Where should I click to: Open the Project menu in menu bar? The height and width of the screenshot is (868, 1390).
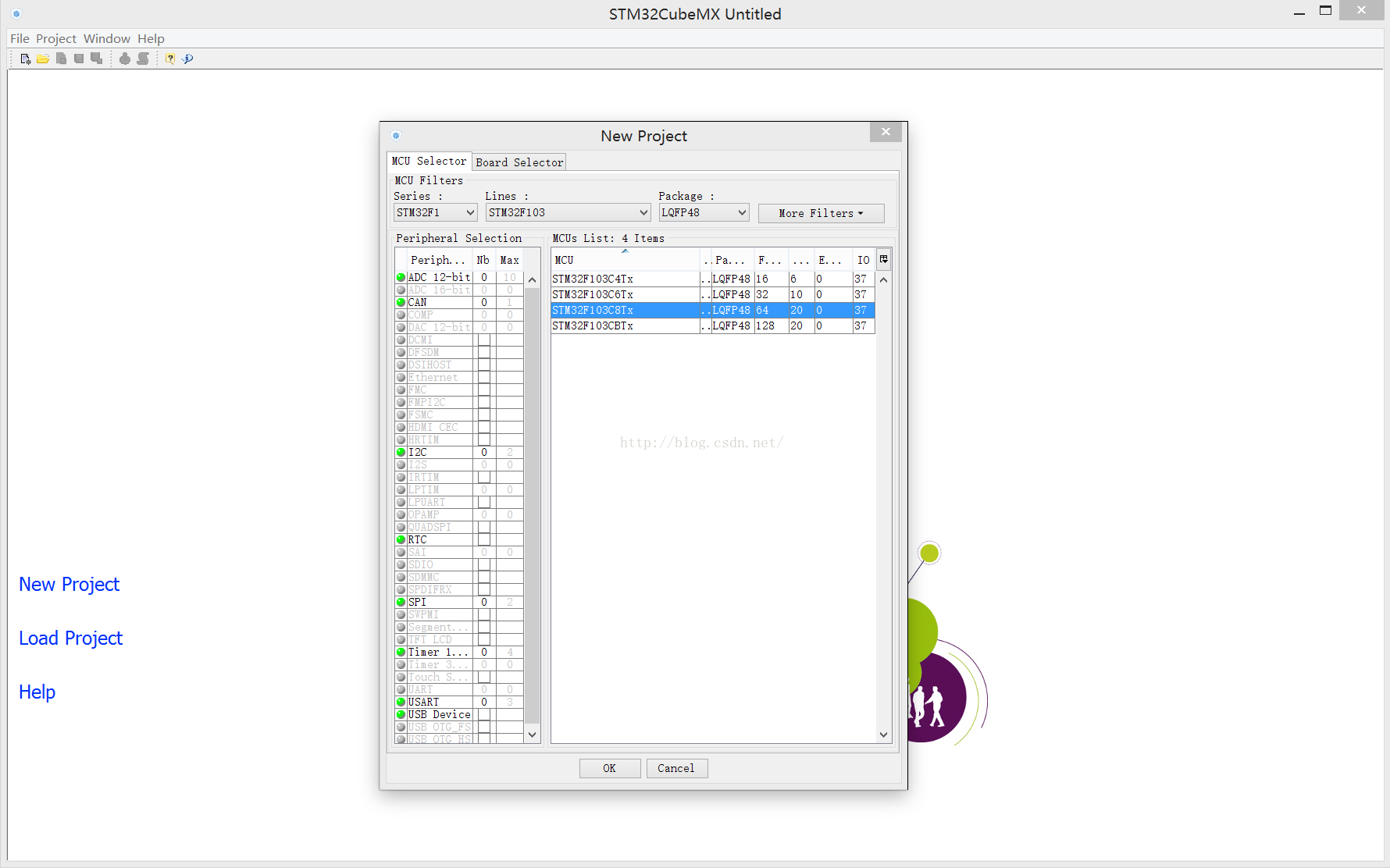pos(55,38)
